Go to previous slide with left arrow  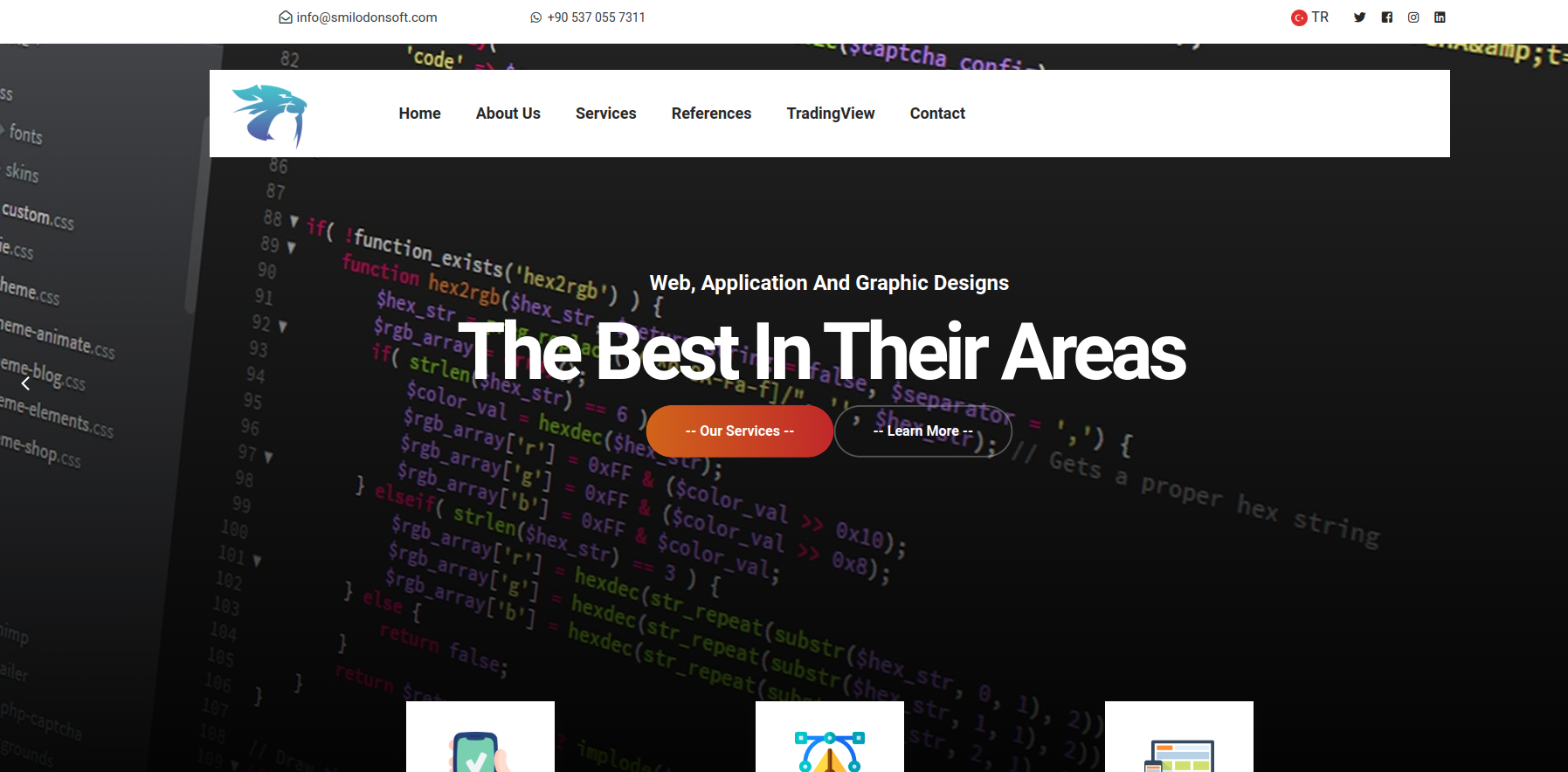click(x=25, y=383)
